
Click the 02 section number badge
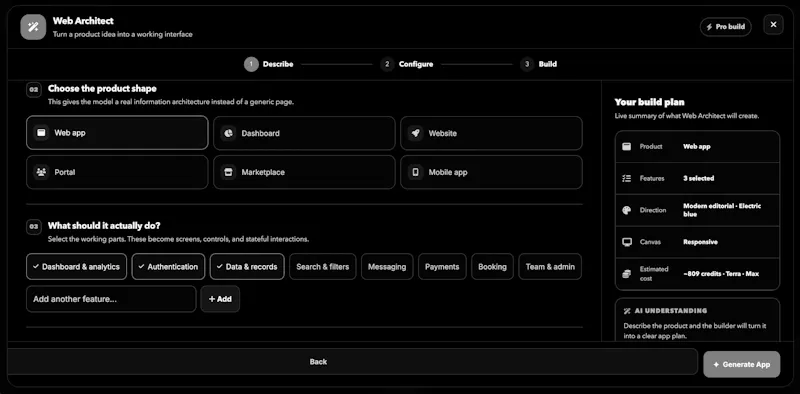(x=34, y=90)
